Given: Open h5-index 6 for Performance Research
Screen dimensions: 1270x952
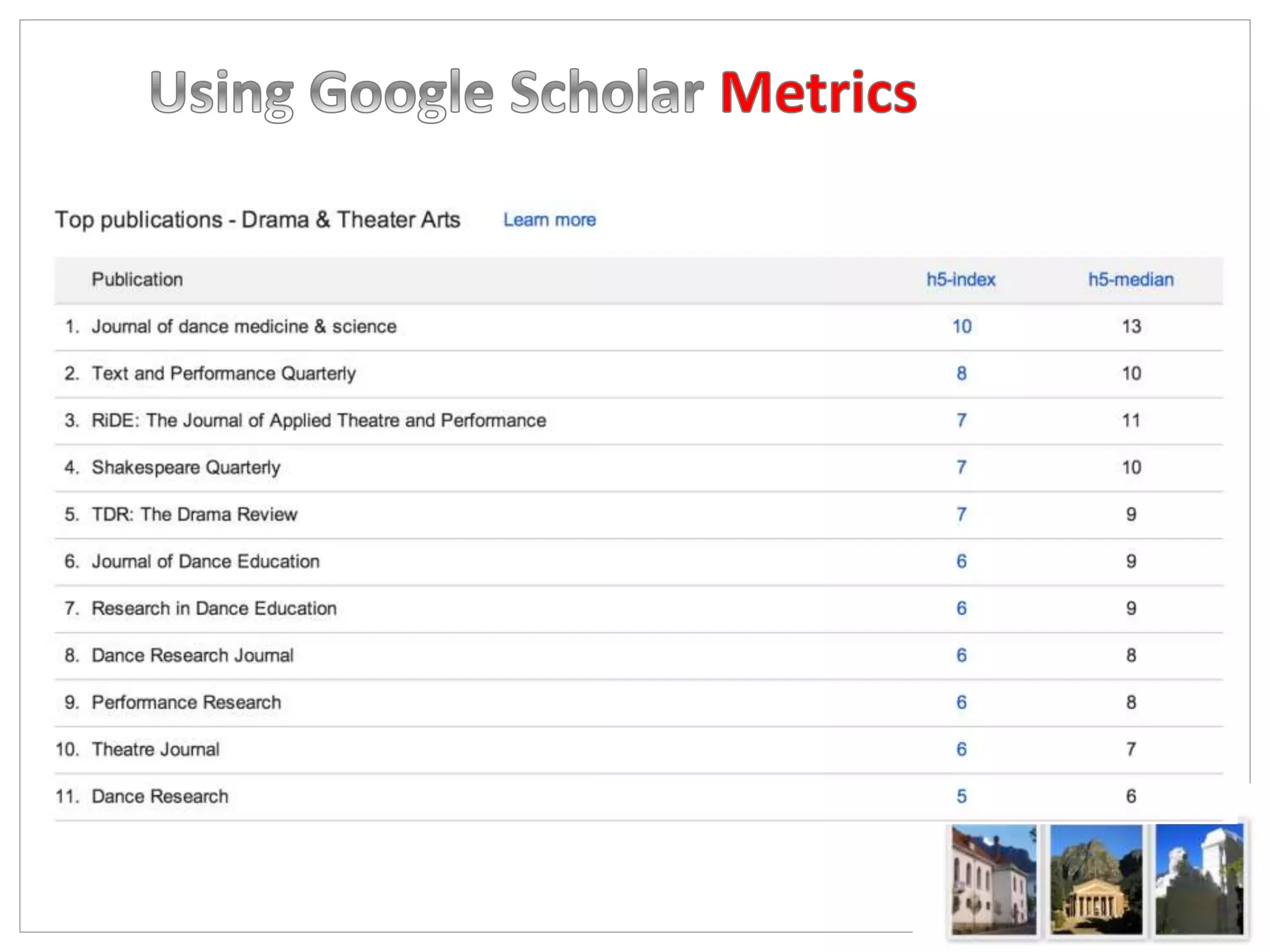Looking at the screenshot, I should point(961,702).
